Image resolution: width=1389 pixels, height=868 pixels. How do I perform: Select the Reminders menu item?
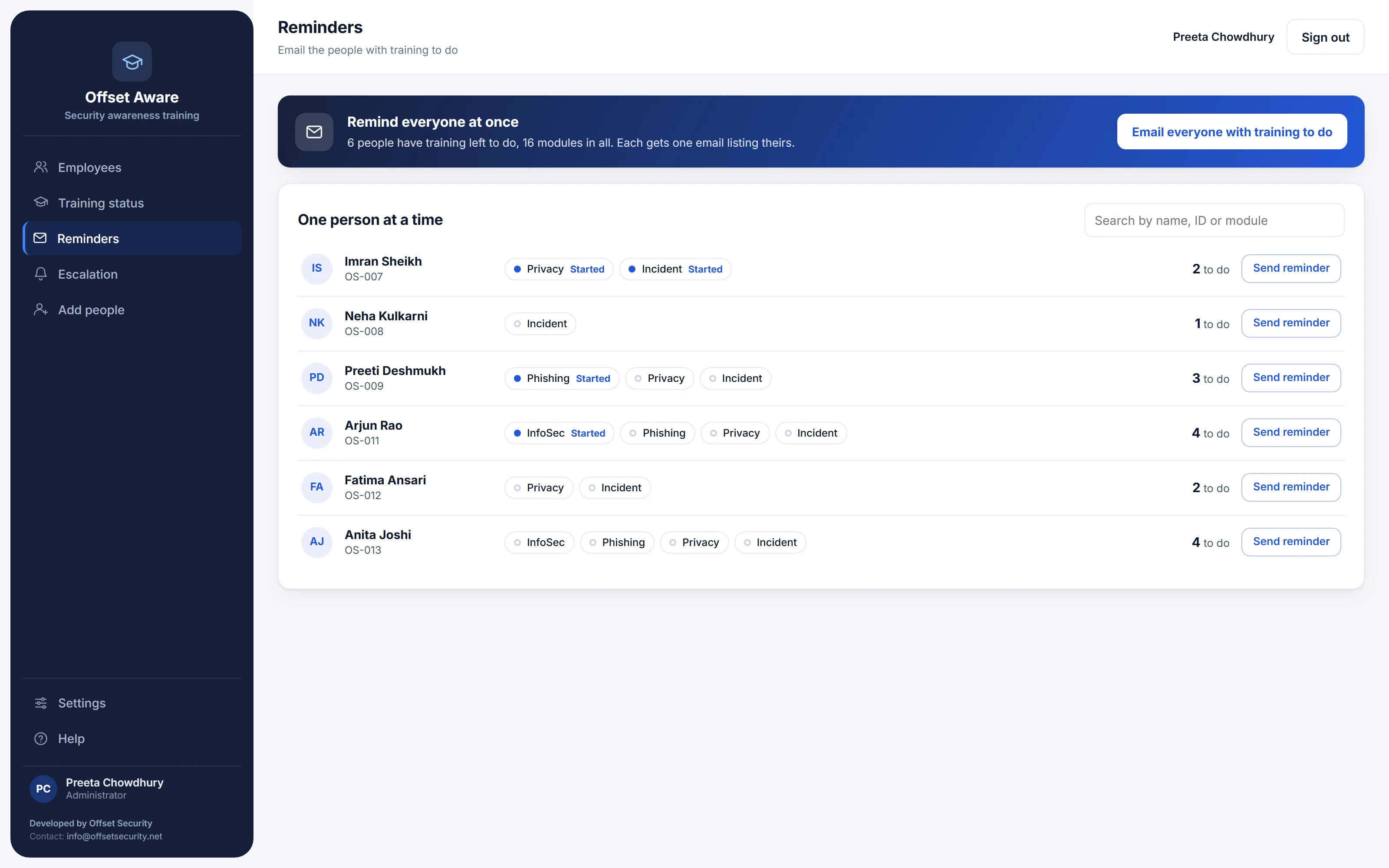pyautogui.click(x=132, y=238)
